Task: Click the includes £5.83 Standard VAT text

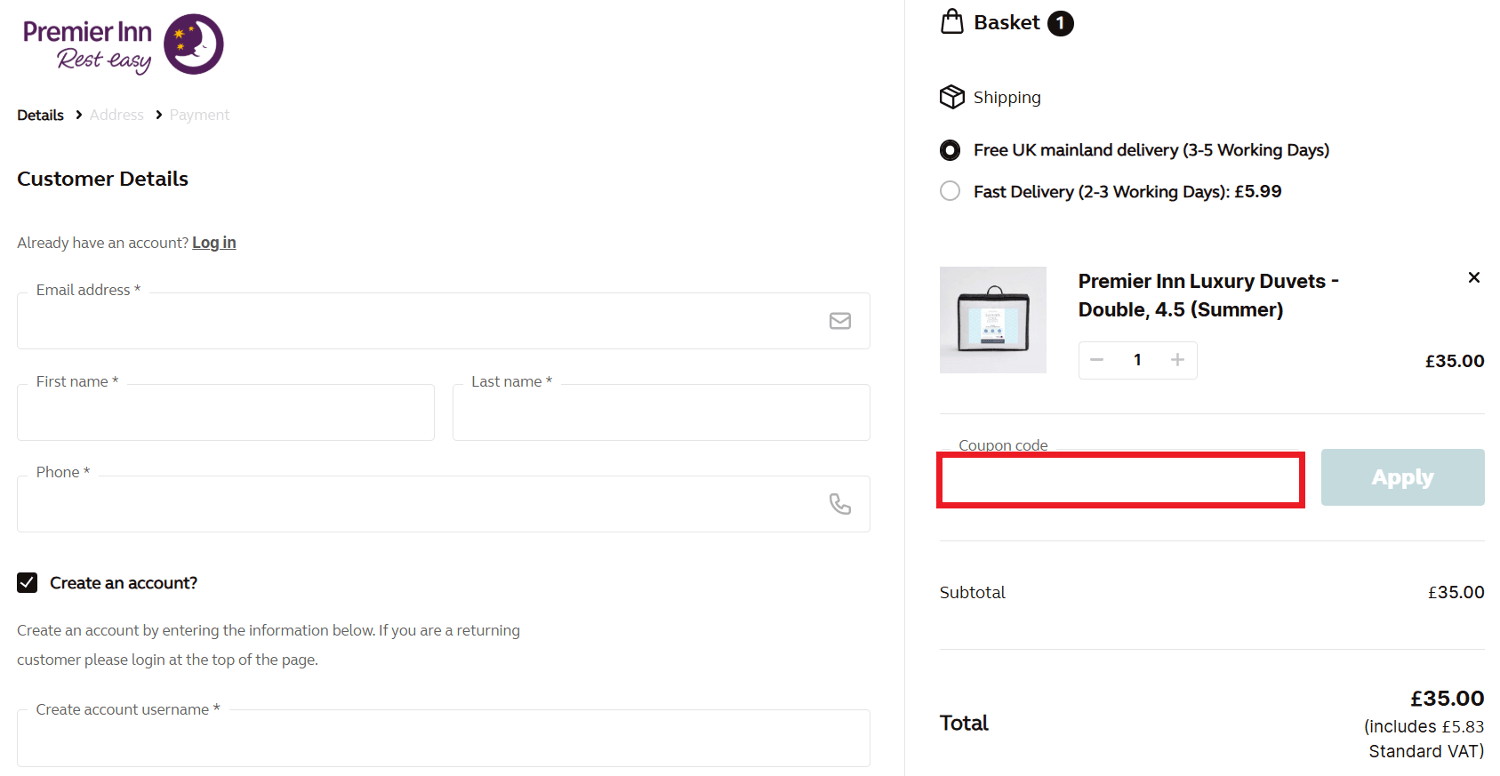Action: [1424, 738]
